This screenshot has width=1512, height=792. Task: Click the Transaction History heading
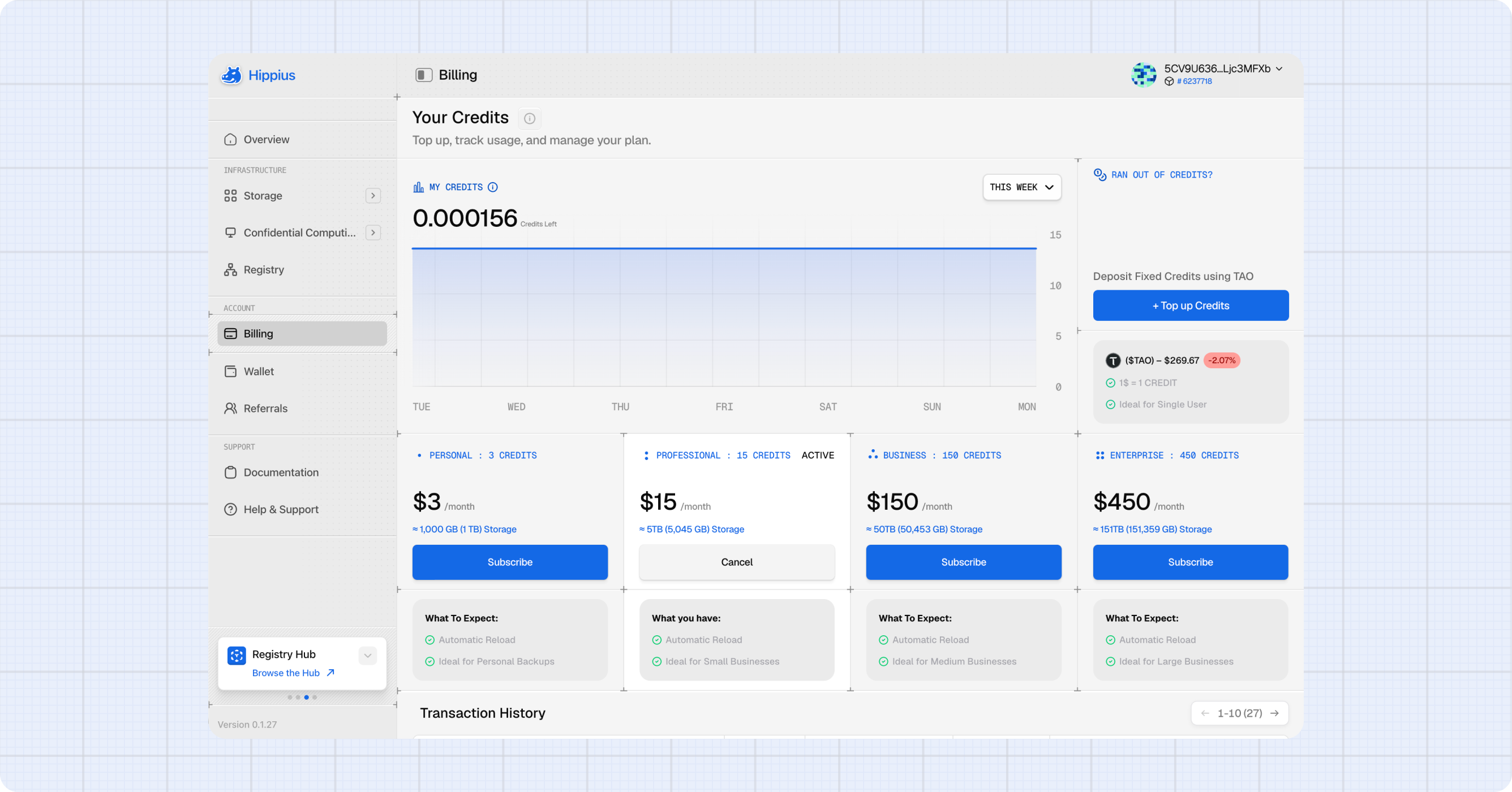click(x=483, y=713)
